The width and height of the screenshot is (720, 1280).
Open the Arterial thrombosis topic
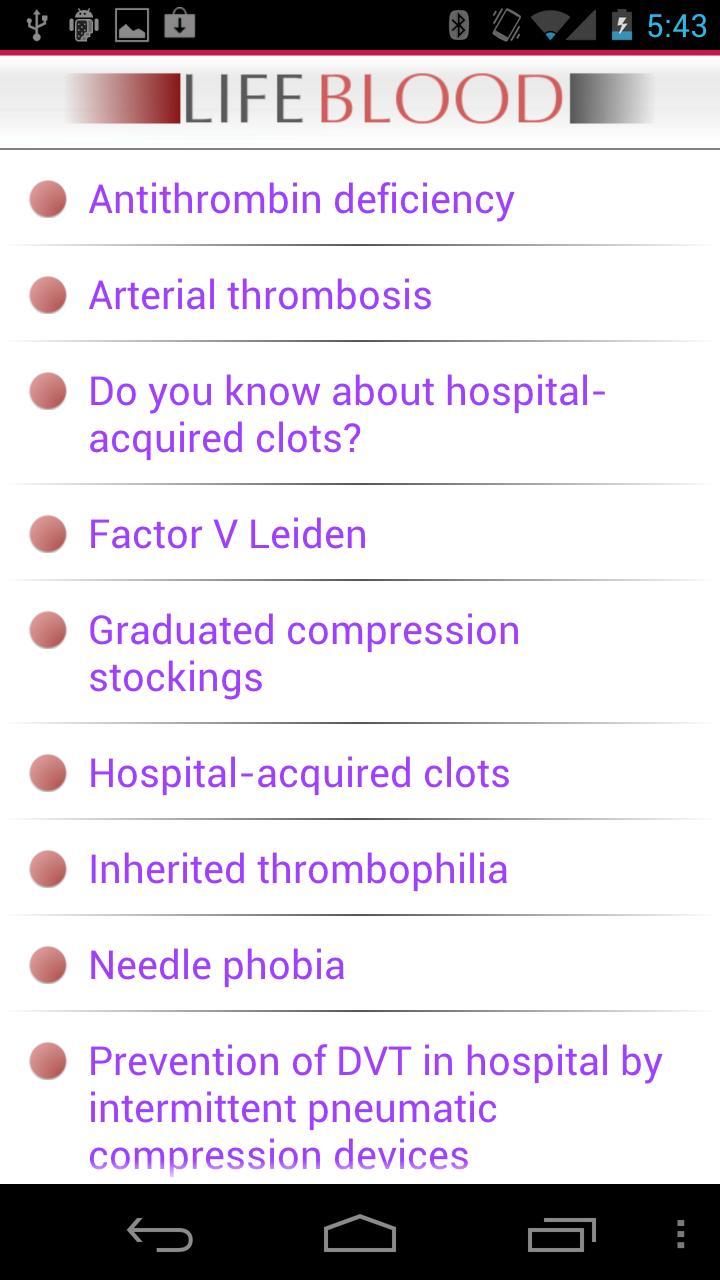pos(260,295)
